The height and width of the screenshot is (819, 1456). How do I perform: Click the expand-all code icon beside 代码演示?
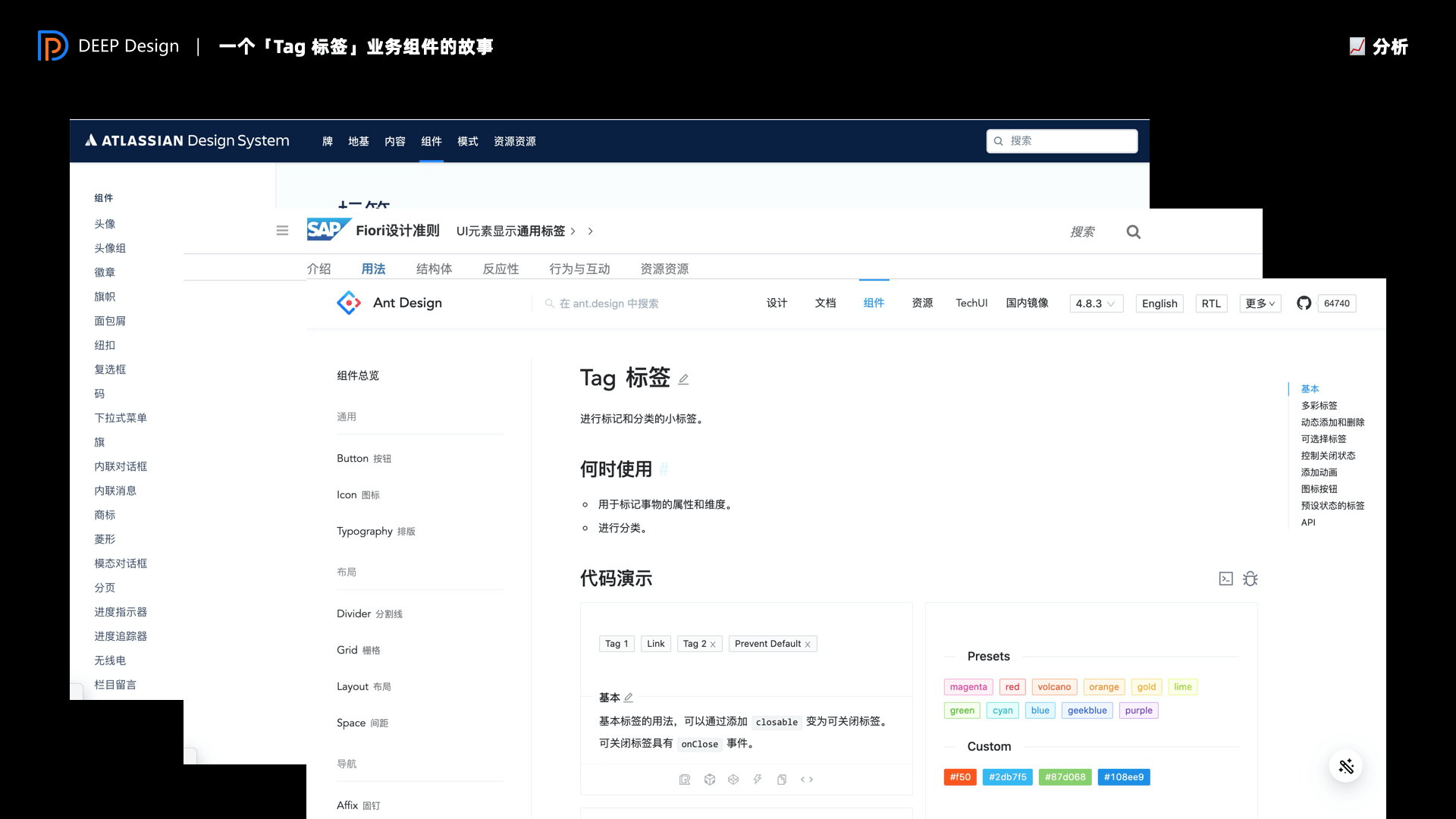point(1225,579)
